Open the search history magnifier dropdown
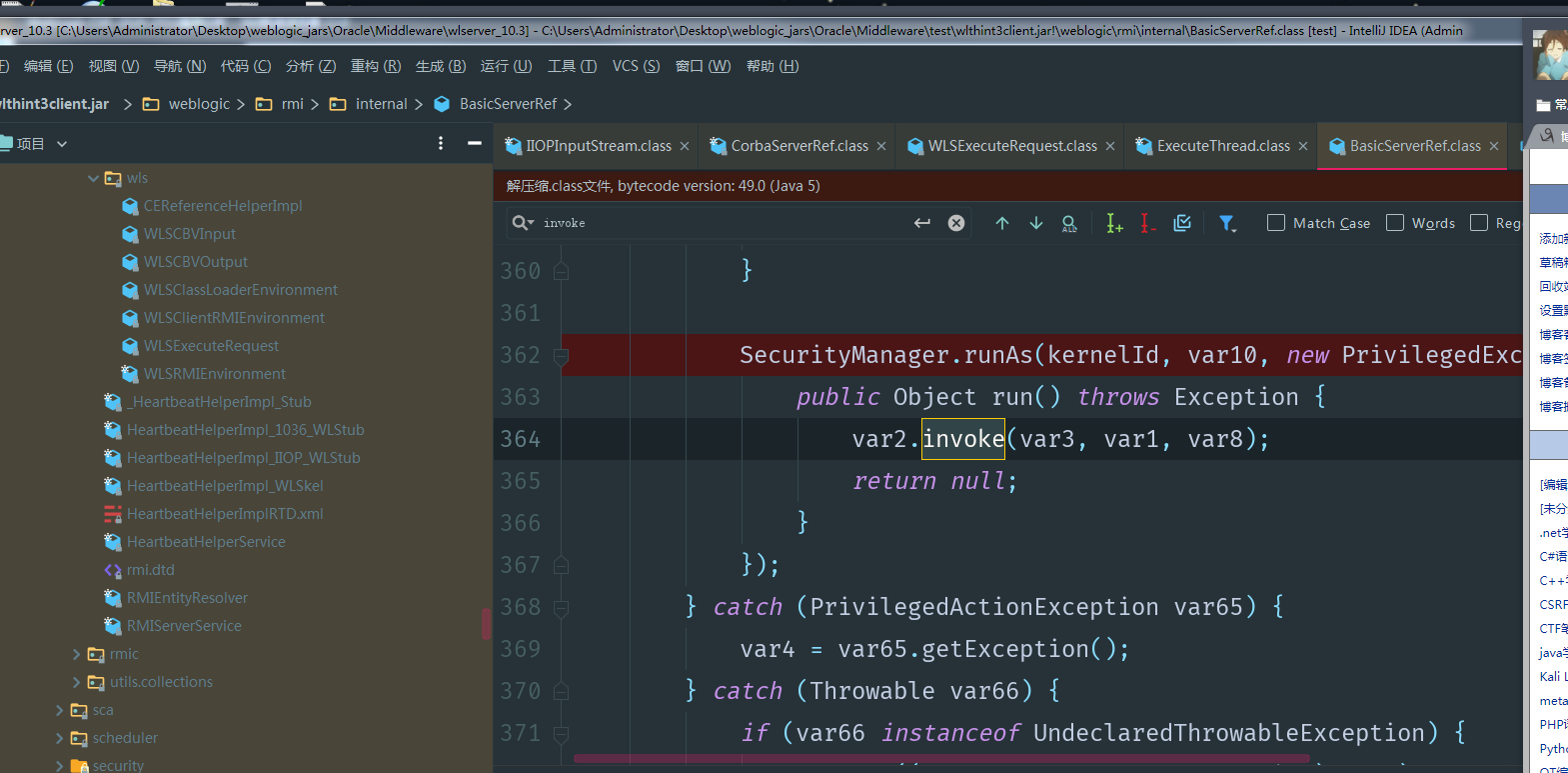 (x=523, y=223)
